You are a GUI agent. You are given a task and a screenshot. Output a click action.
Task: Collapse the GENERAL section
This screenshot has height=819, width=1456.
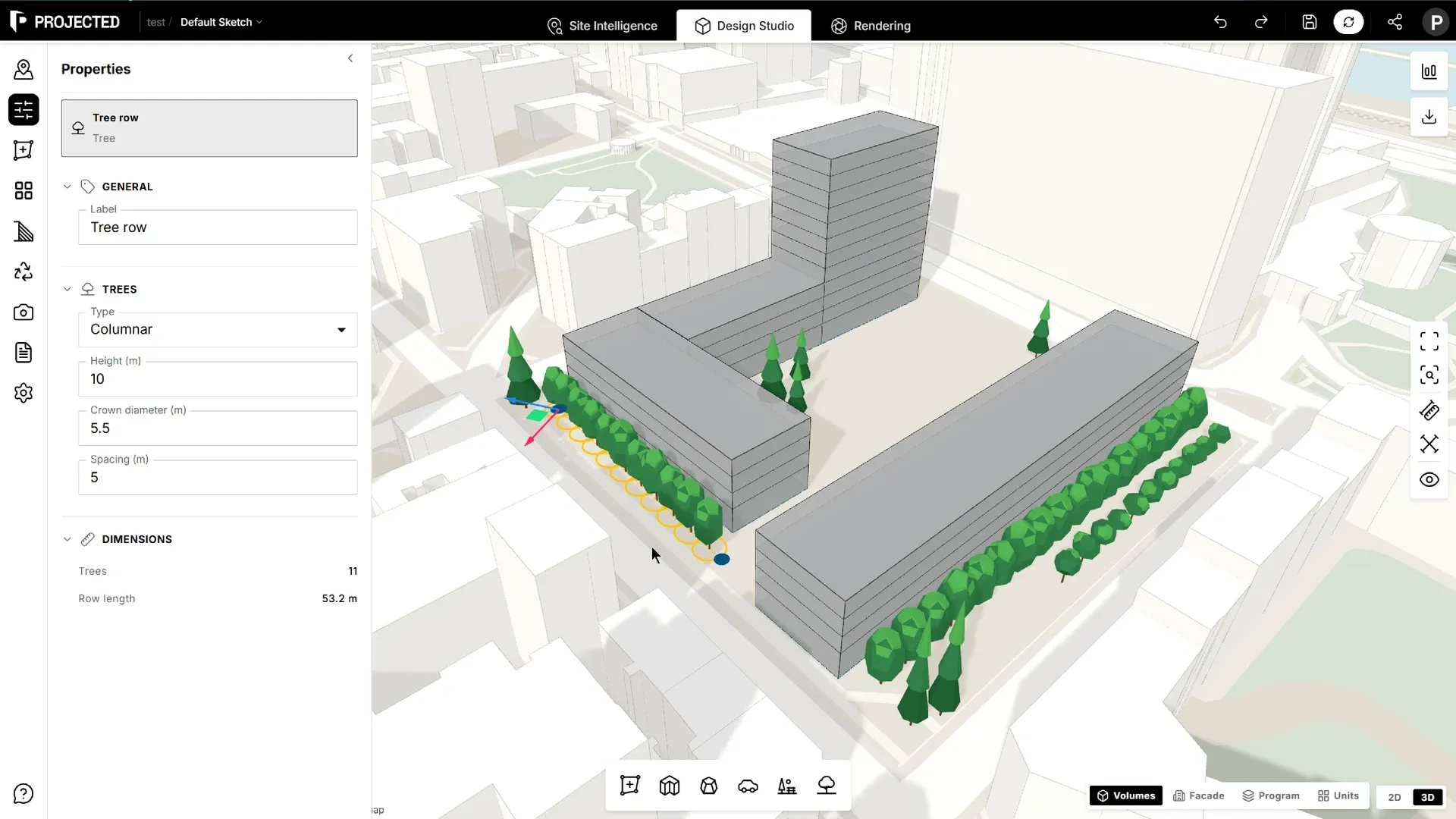(67, 187)
